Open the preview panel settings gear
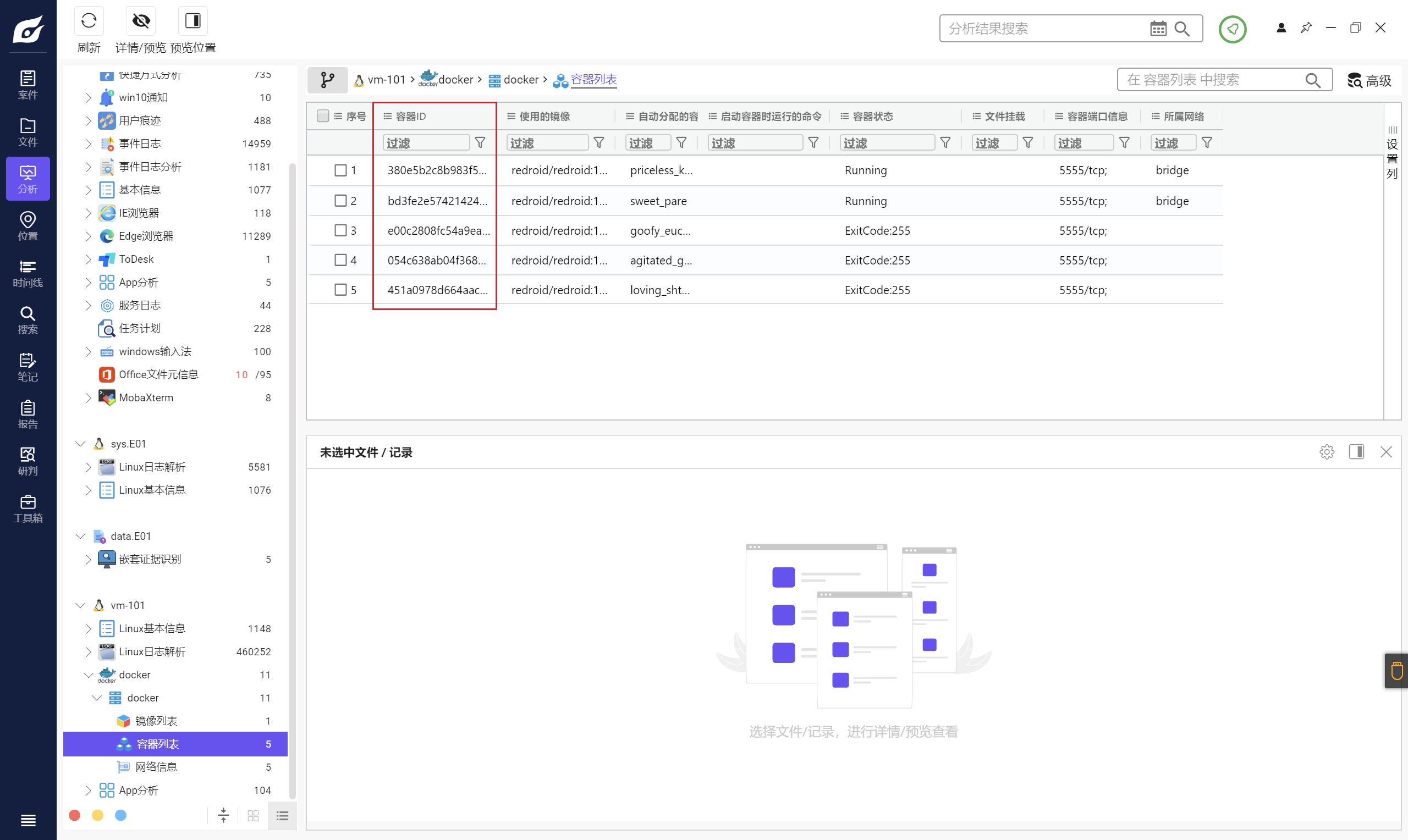1408x840 pixels. point(1327,452)
